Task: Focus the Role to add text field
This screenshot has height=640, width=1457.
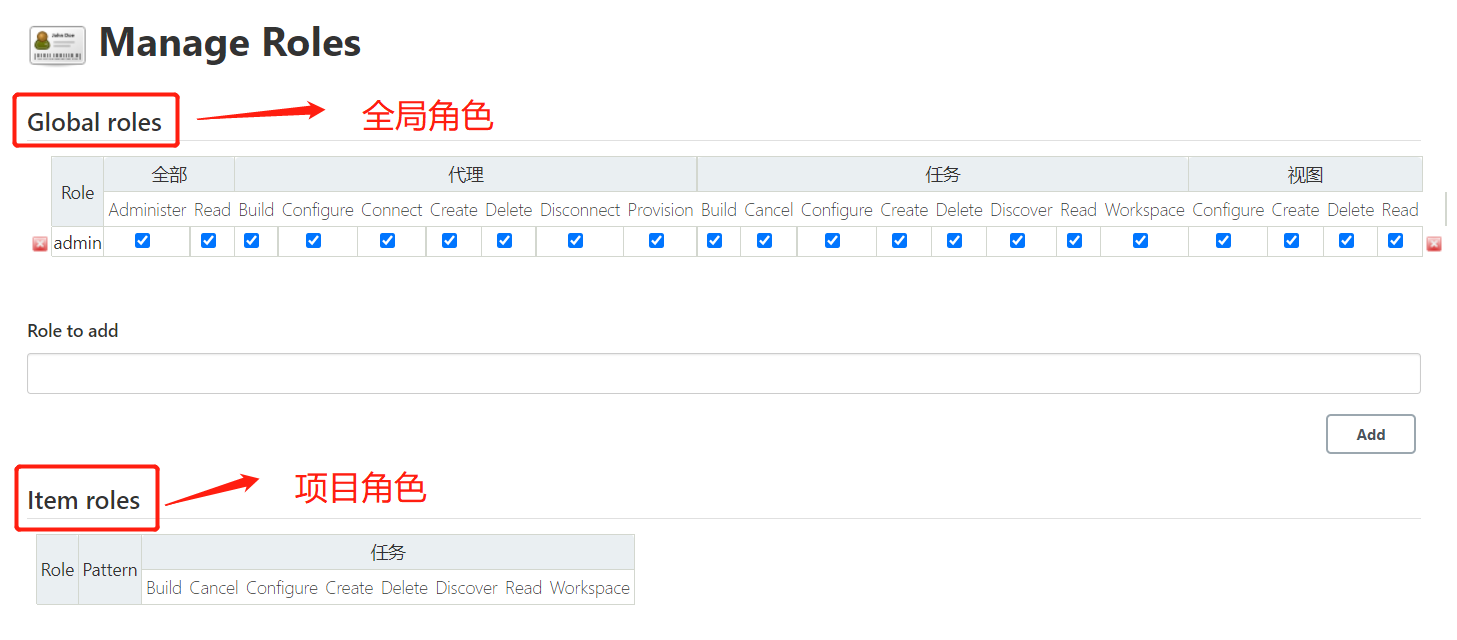Action: (723, 373)
